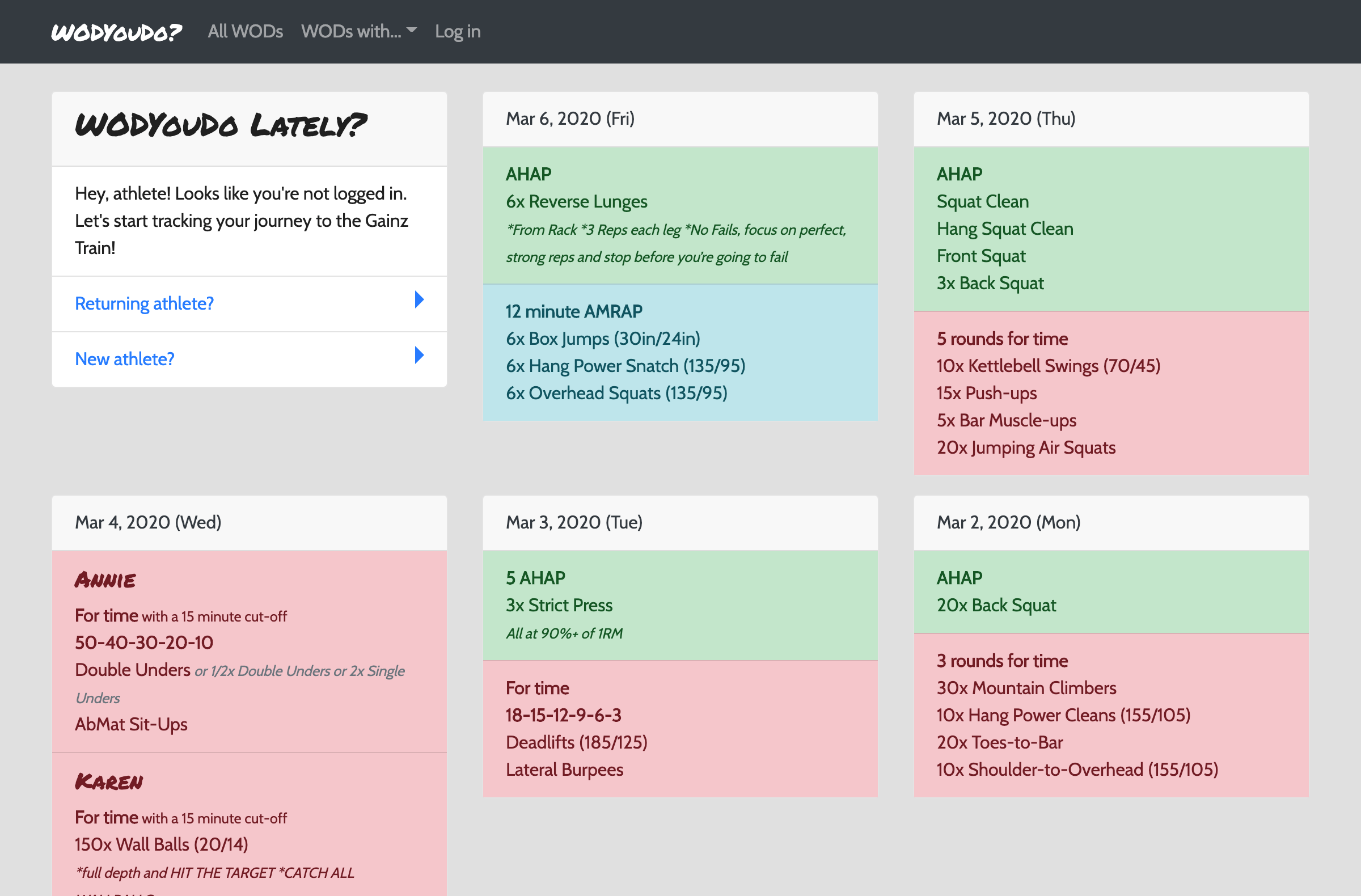
Task: Select Mar 4, 2020 (Wed) card header
Action: tap(250, 523)
